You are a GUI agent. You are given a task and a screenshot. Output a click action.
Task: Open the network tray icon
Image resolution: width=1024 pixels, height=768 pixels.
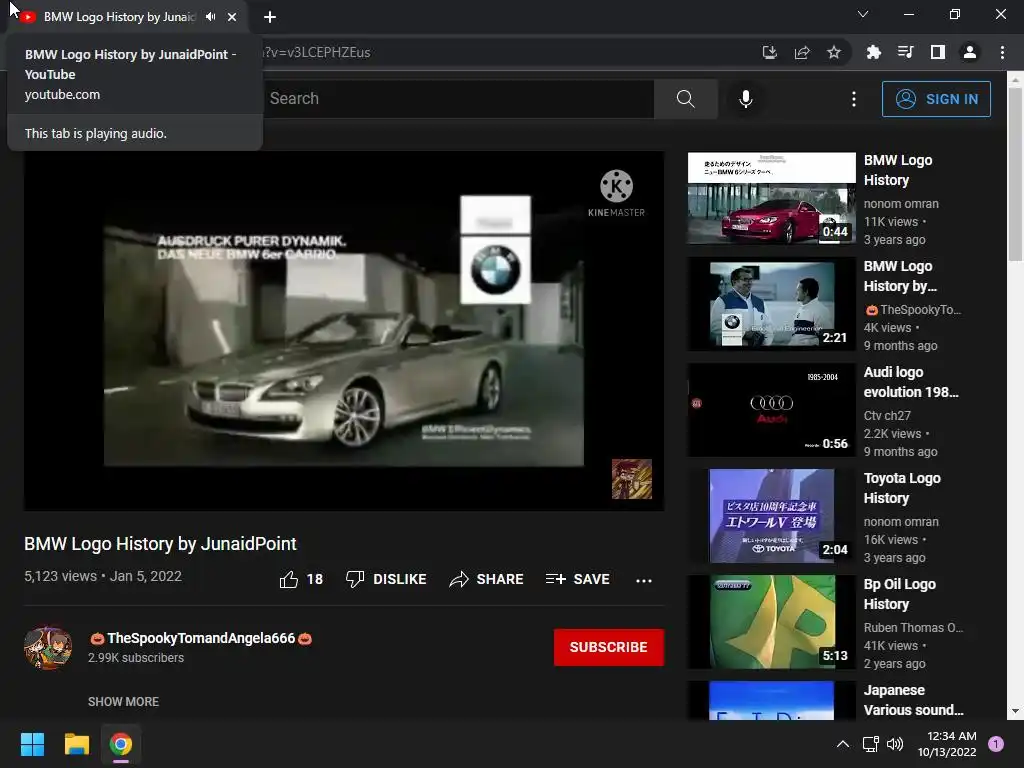point(871,744)
